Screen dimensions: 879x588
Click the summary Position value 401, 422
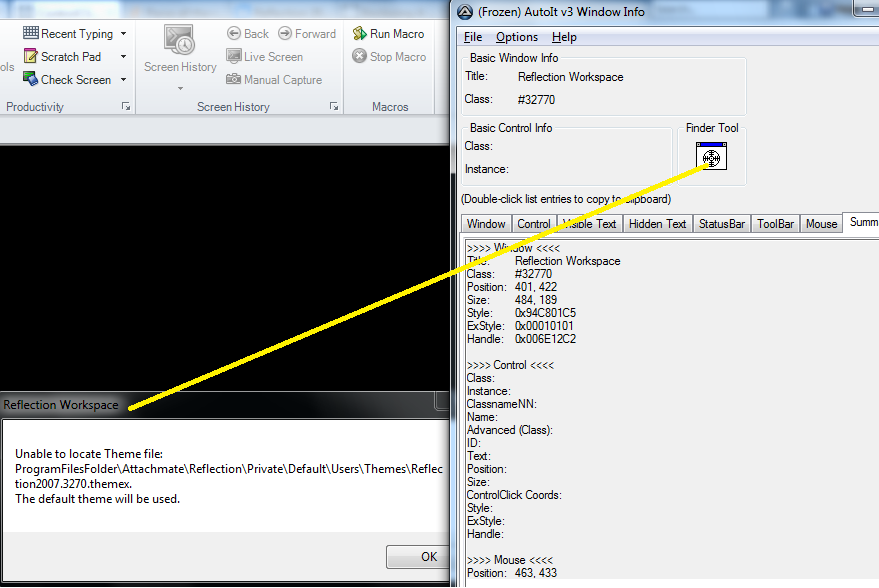(536, 287)
